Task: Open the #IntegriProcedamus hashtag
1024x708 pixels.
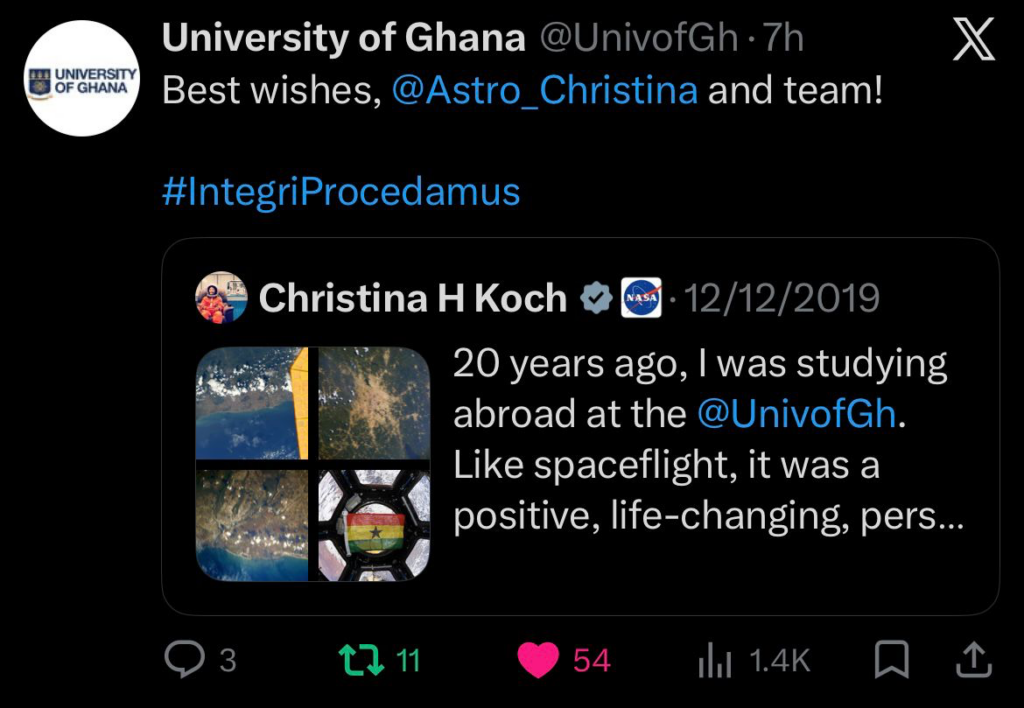Action: 340,191
